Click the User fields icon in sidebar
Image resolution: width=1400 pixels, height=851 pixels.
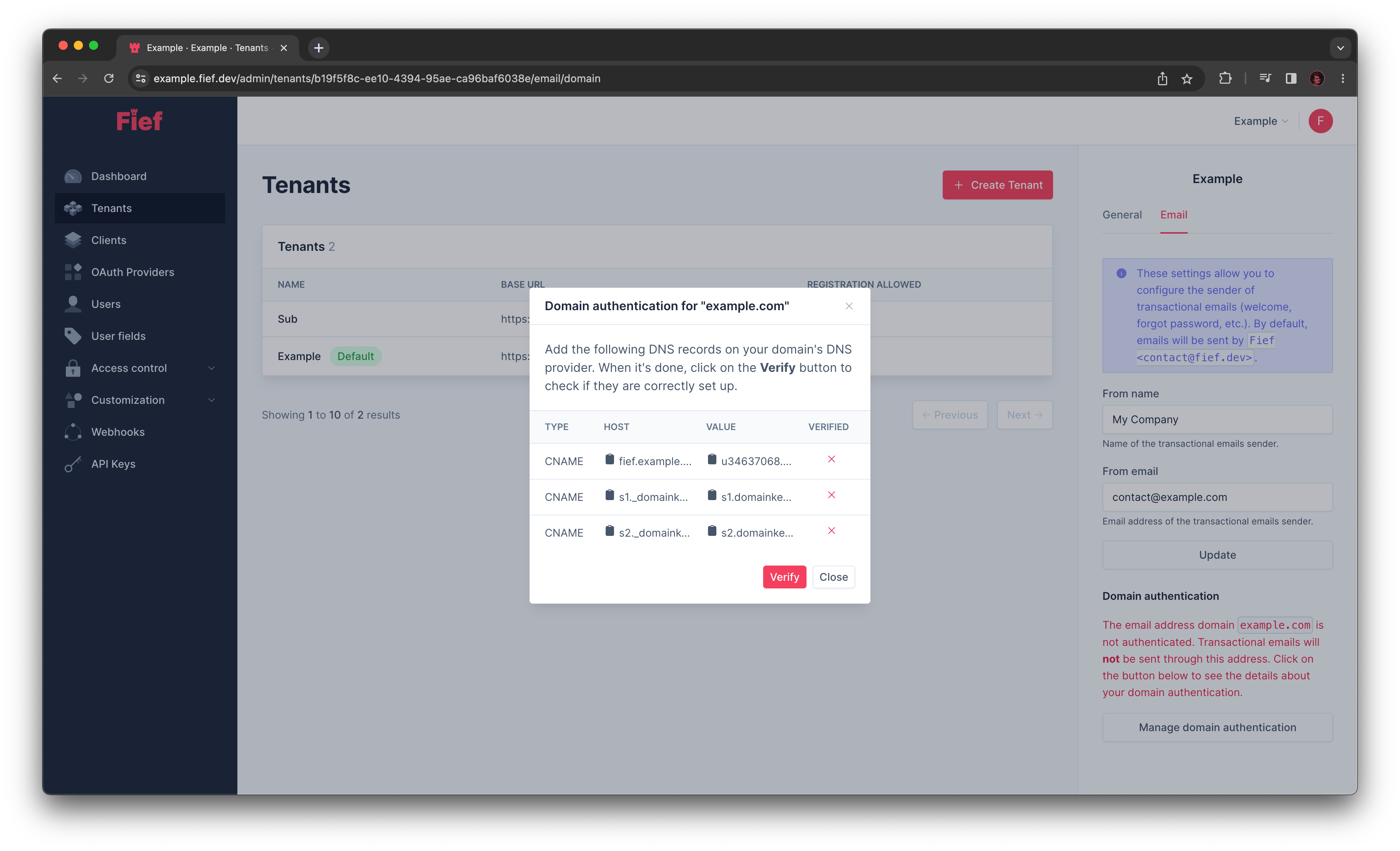point(74,335)
